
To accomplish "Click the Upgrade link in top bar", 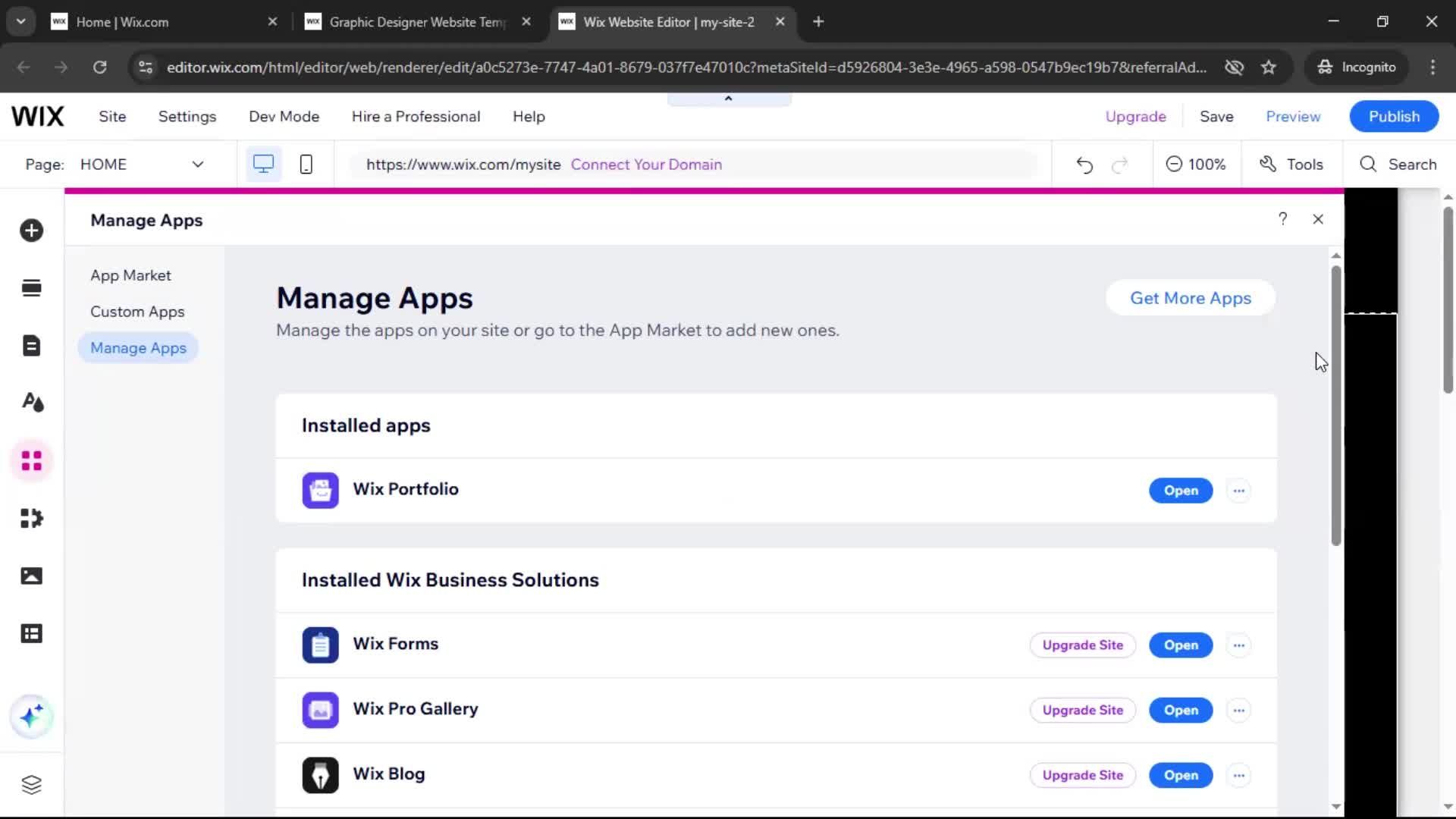I will point(1135,117).
